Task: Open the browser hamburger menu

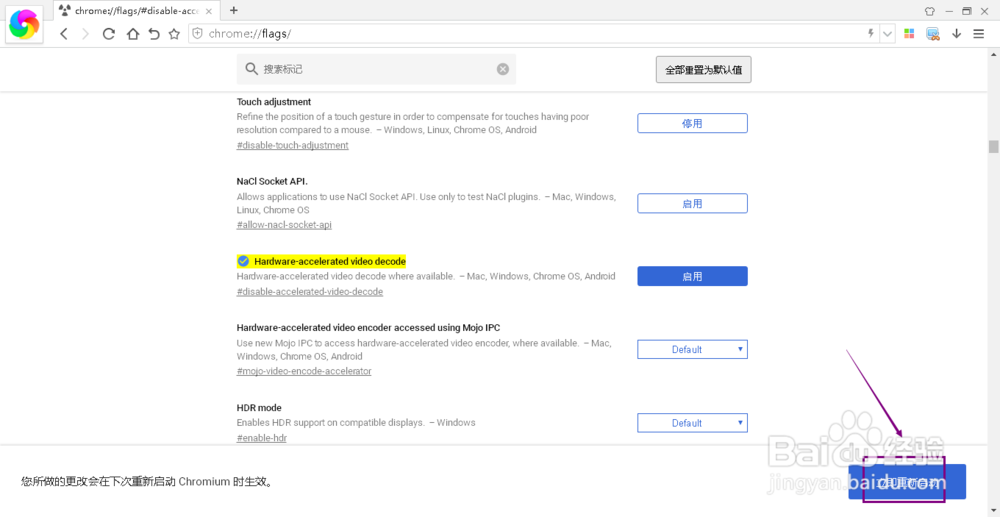Action: point(979,34)
